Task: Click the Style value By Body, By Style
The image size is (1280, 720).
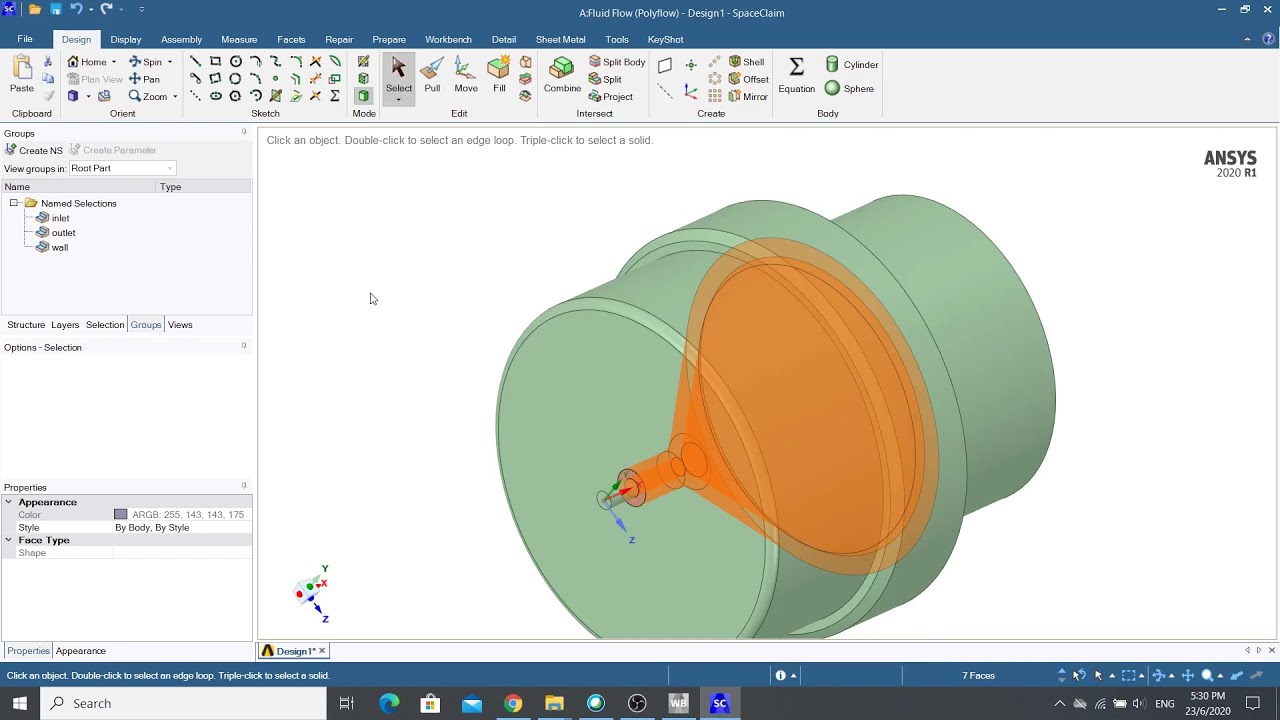Action: 152,527
